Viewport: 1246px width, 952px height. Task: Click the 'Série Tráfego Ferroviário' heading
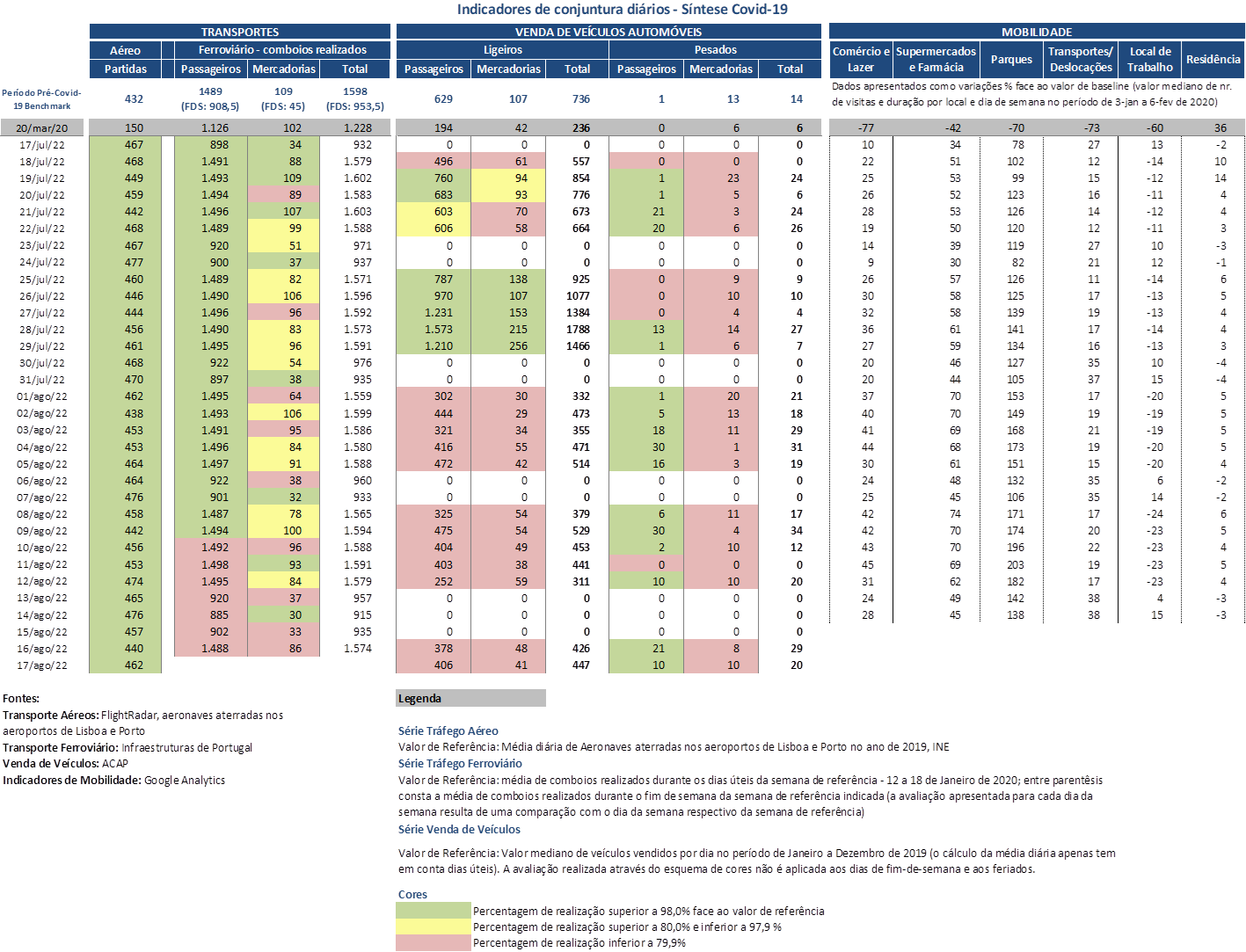click(460, 764)
